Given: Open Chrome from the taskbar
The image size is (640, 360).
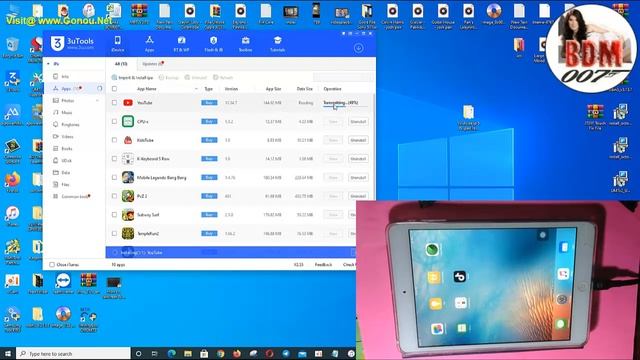Looking at the screenshot, I should click(x=220, y=353).
